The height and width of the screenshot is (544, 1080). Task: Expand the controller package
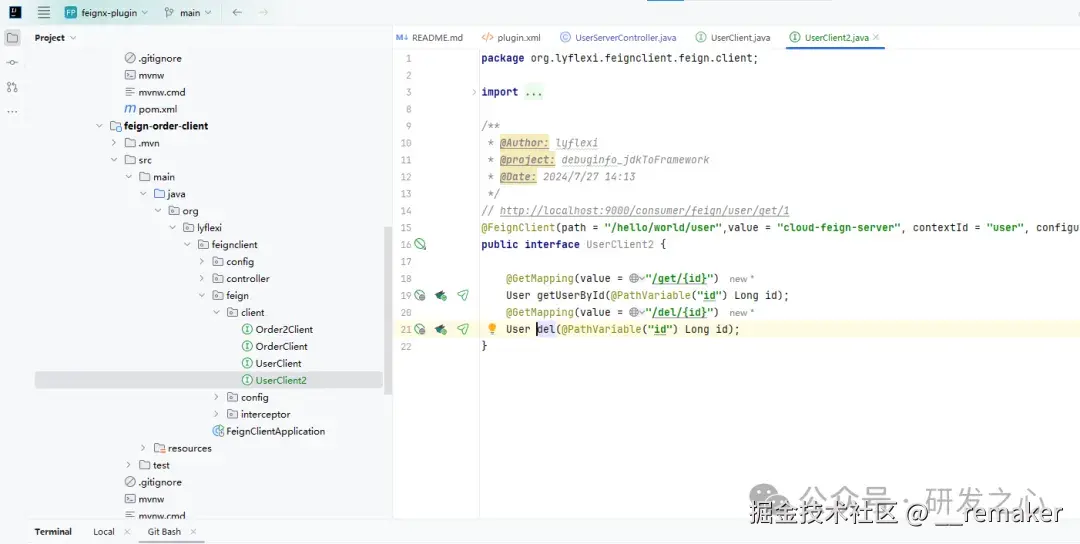[x=201, y=279]
